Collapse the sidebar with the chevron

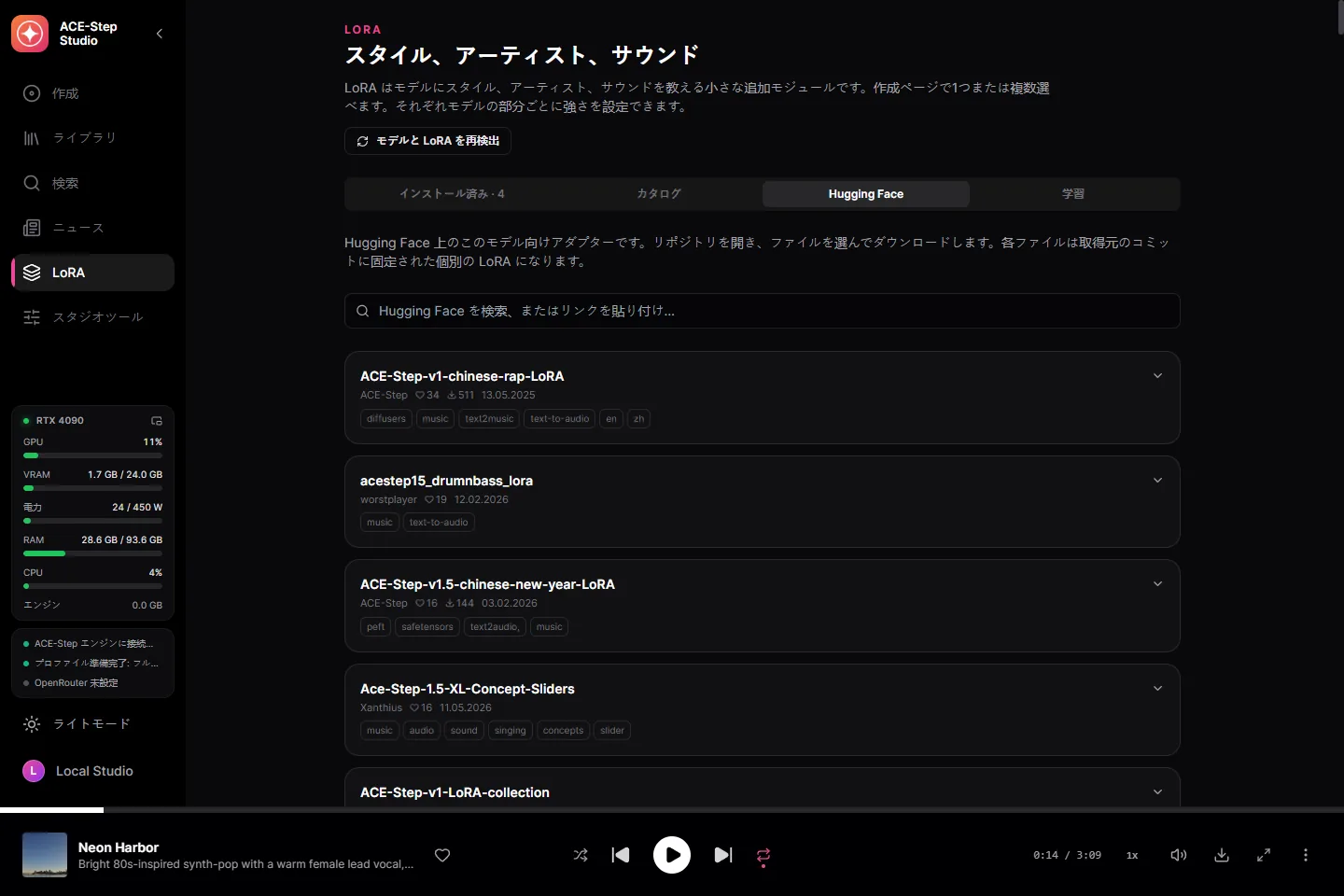[160, 34]
